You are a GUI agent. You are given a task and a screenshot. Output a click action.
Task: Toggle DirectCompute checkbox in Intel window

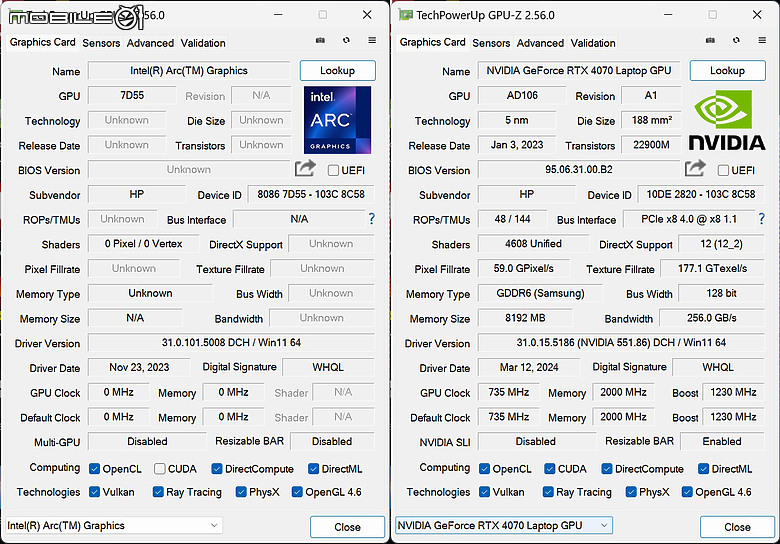tap(216, 469)
